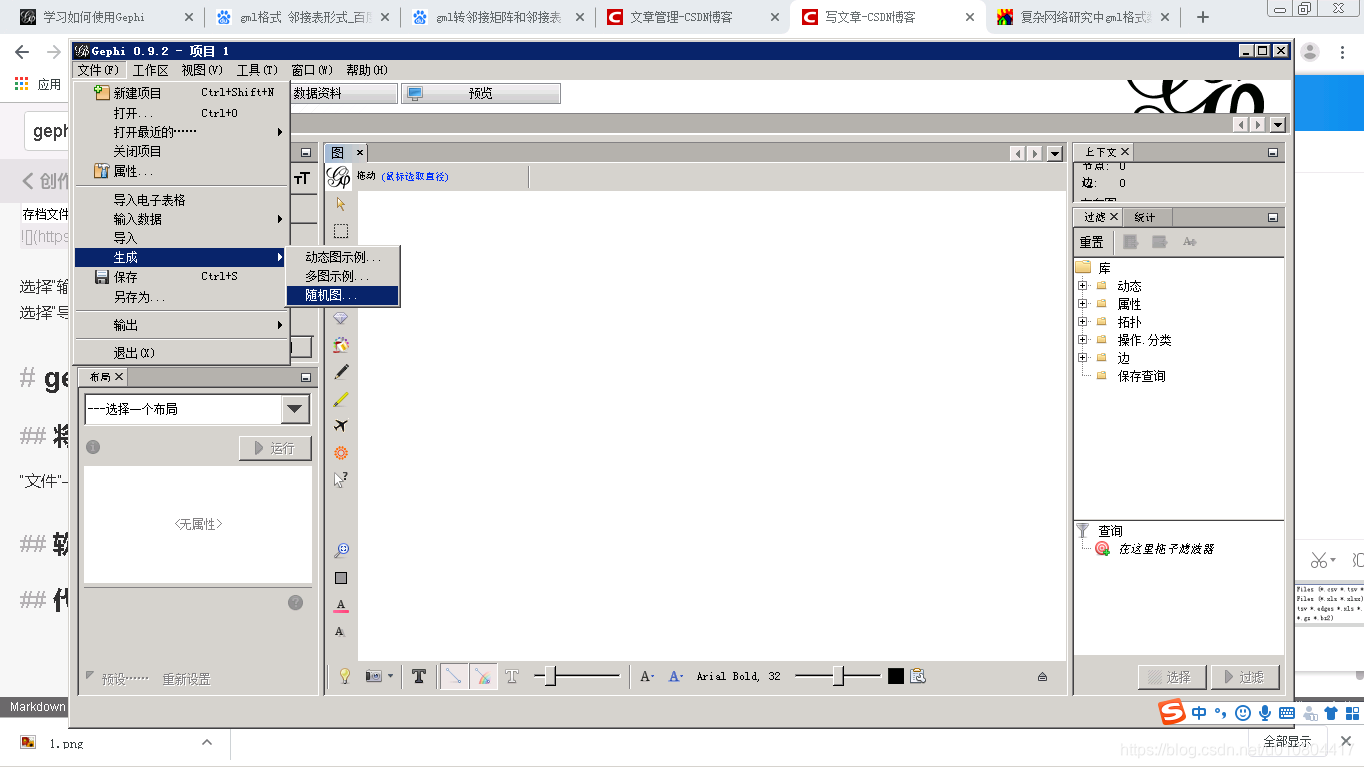Choose 多图示例... in the submenu
The width and height of the screenshot is (1364, 768).
[x=342, y=276]
